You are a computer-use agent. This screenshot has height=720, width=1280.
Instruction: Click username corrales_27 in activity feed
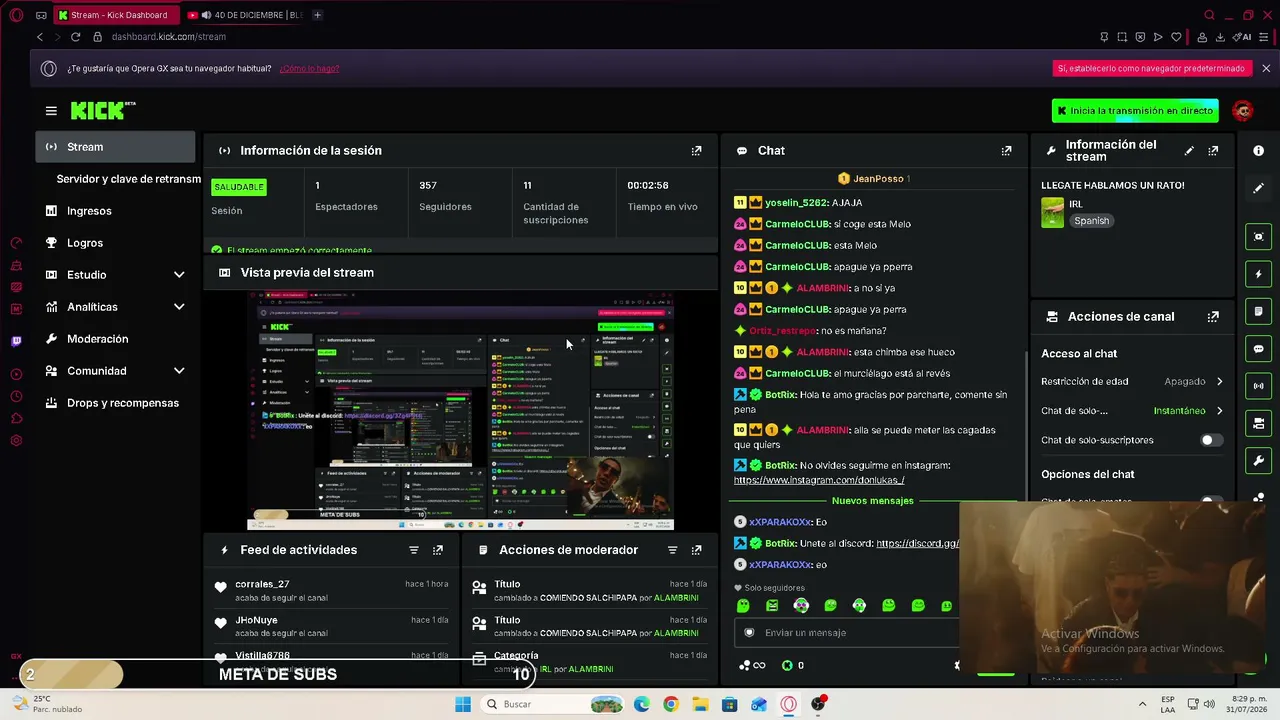click(262, 584)
